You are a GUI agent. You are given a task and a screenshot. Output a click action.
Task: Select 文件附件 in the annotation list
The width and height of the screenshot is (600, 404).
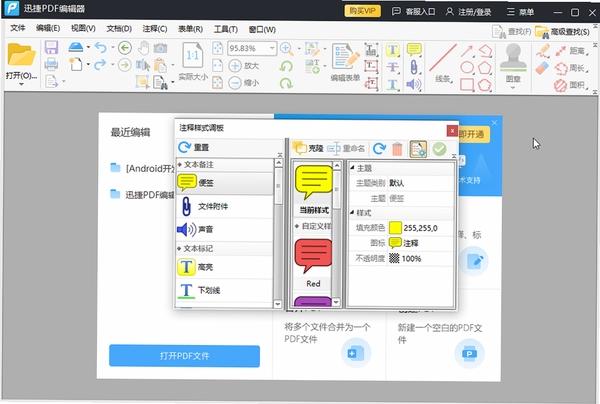click(225, 207)
